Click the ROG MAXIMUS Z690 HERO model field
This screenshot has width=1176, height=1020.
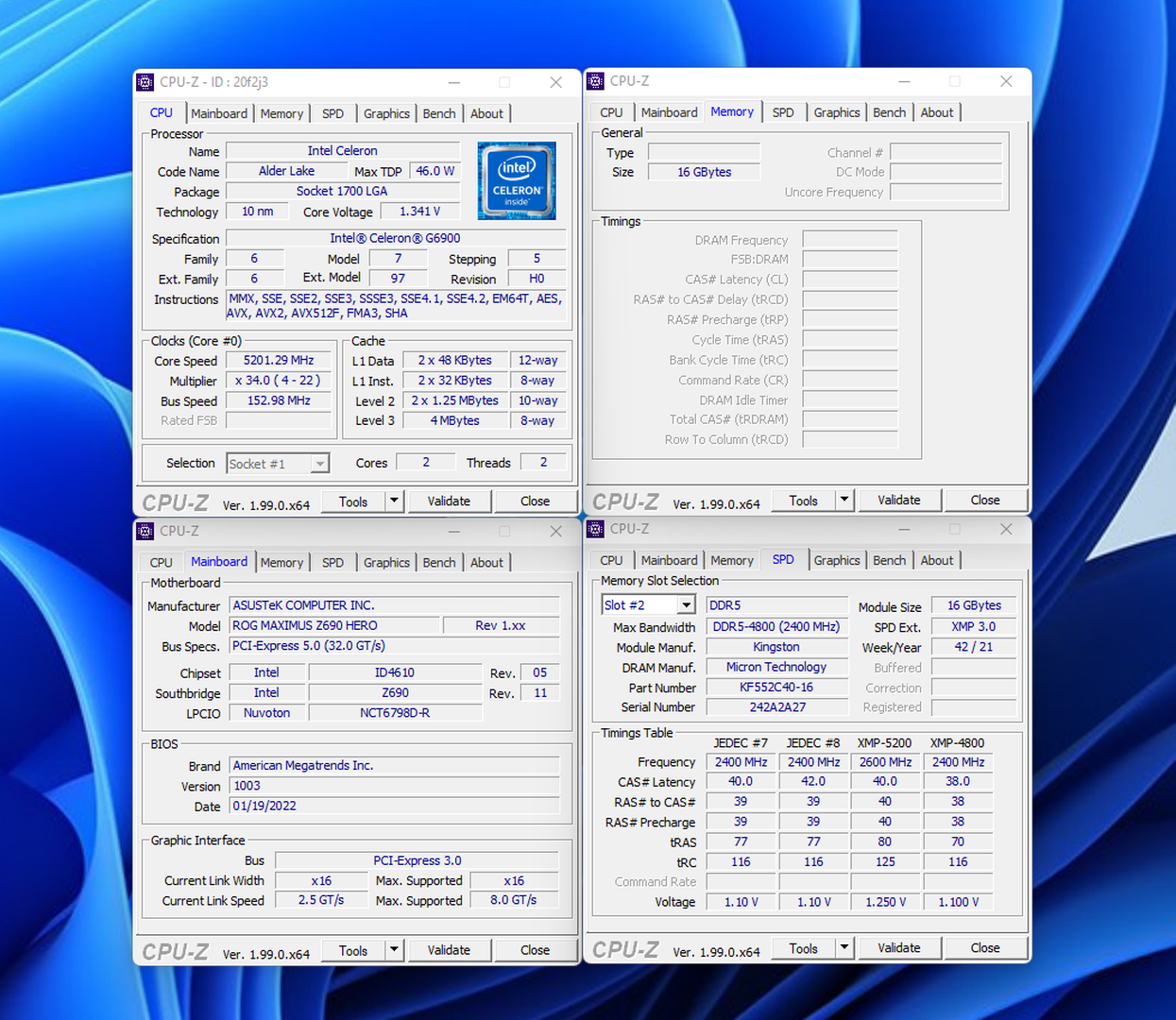coord(335,625)
